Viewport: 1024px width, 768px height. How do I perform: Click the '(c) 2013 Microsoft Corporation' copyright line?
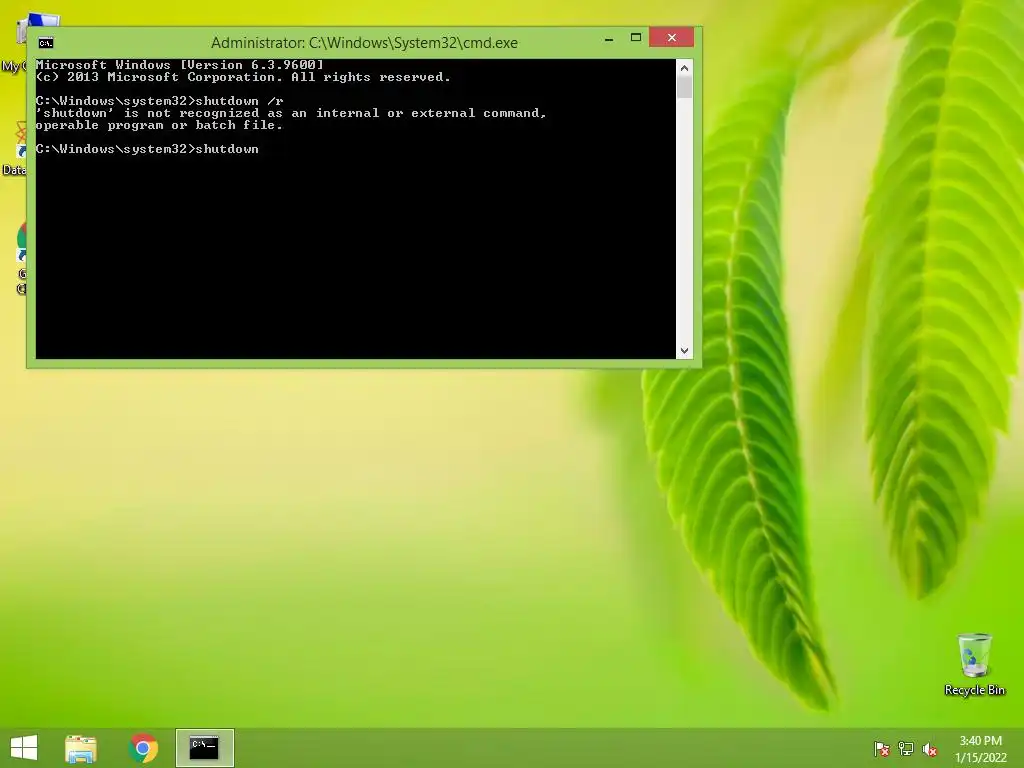click(x=243, y=77)
